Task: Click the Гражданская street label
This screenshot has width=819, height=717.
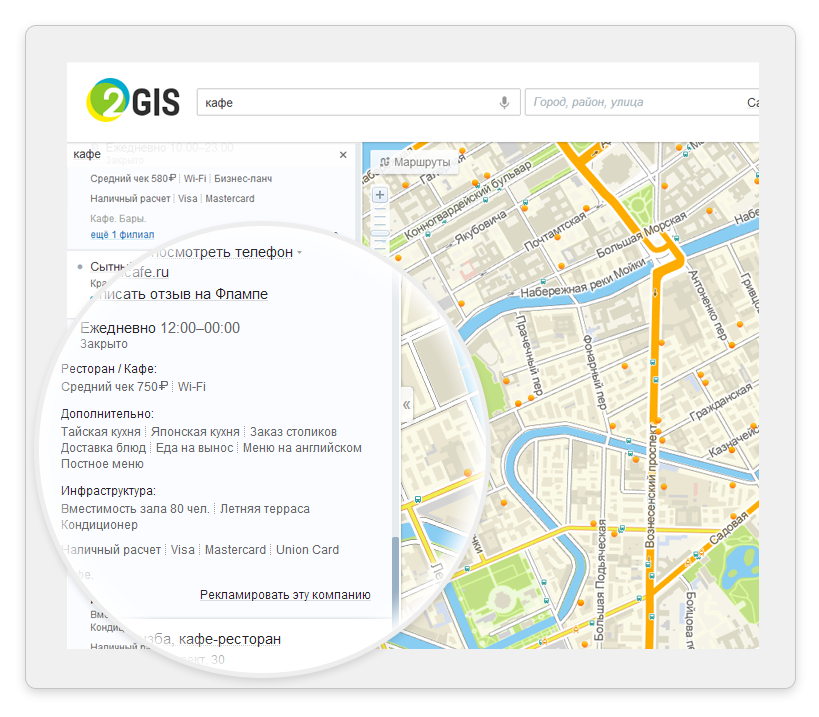Action: tap(721, 402)
